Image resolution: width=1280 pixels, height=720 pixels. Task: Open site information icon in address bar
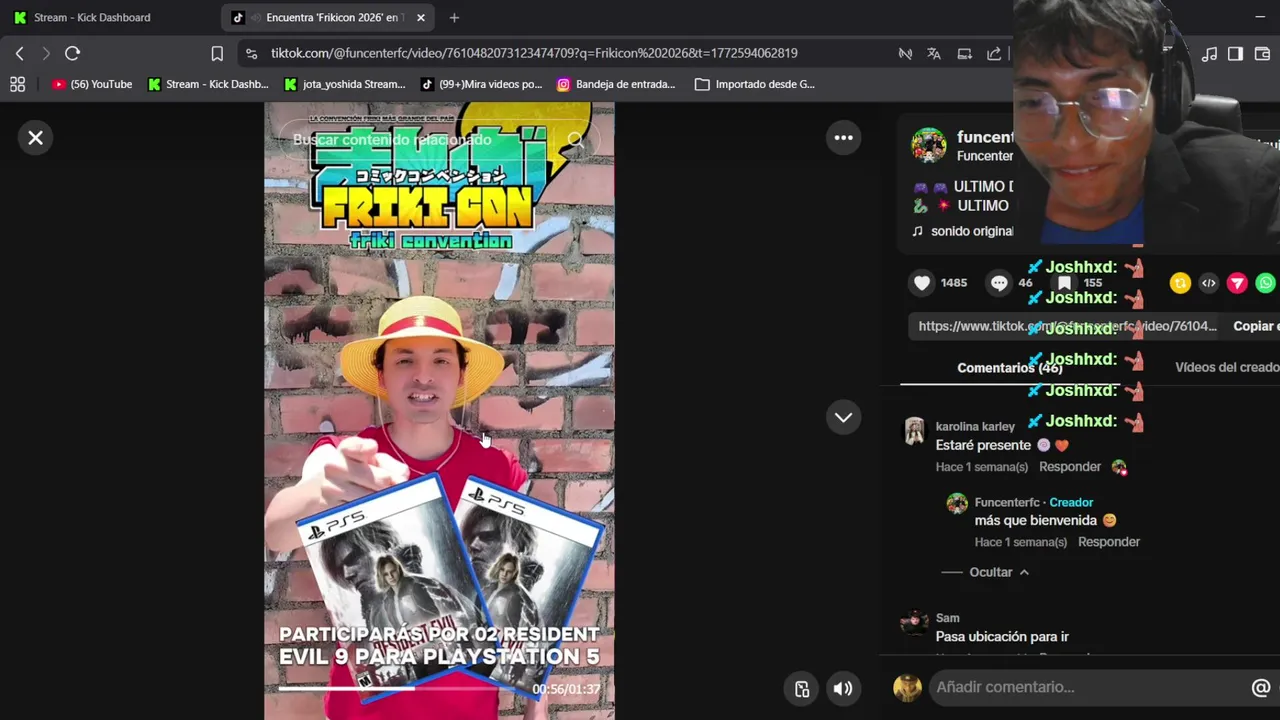click(251, 53)
